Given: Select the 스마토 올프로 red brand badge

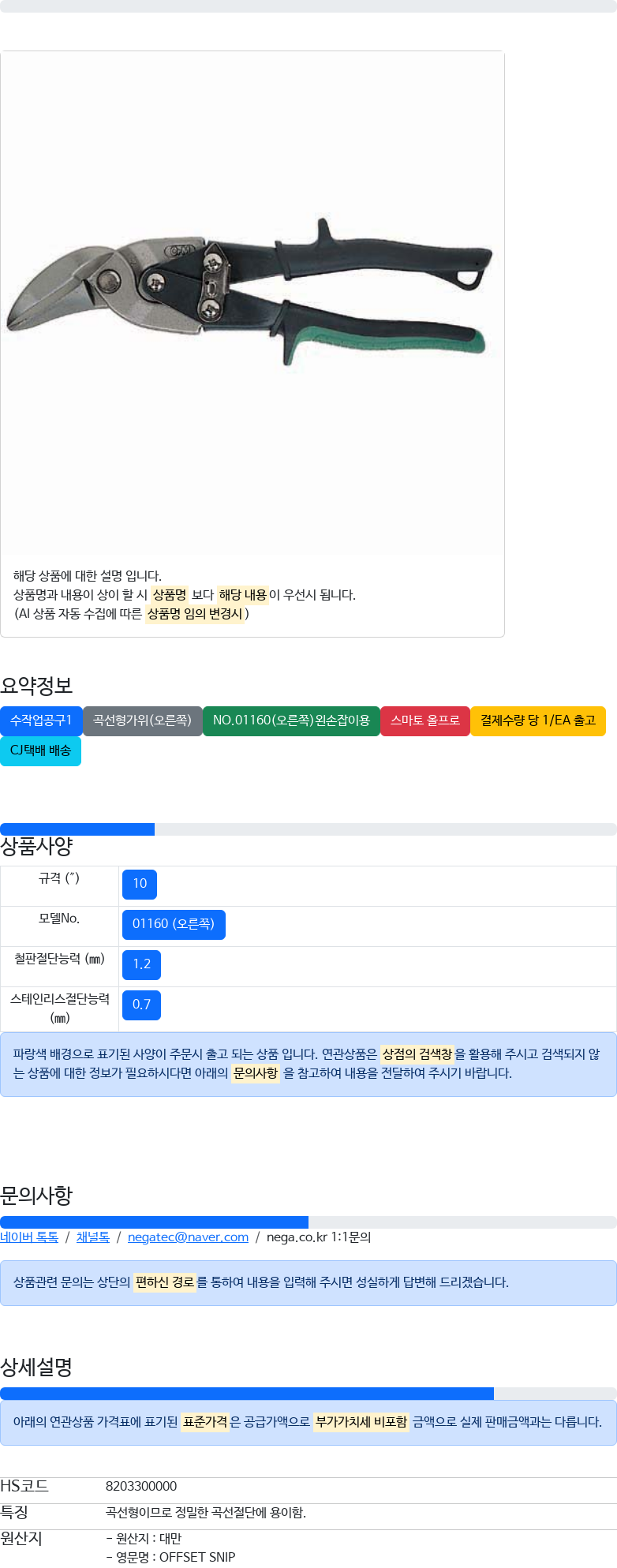Looking at the screenshot, I should tap(425, 720).
